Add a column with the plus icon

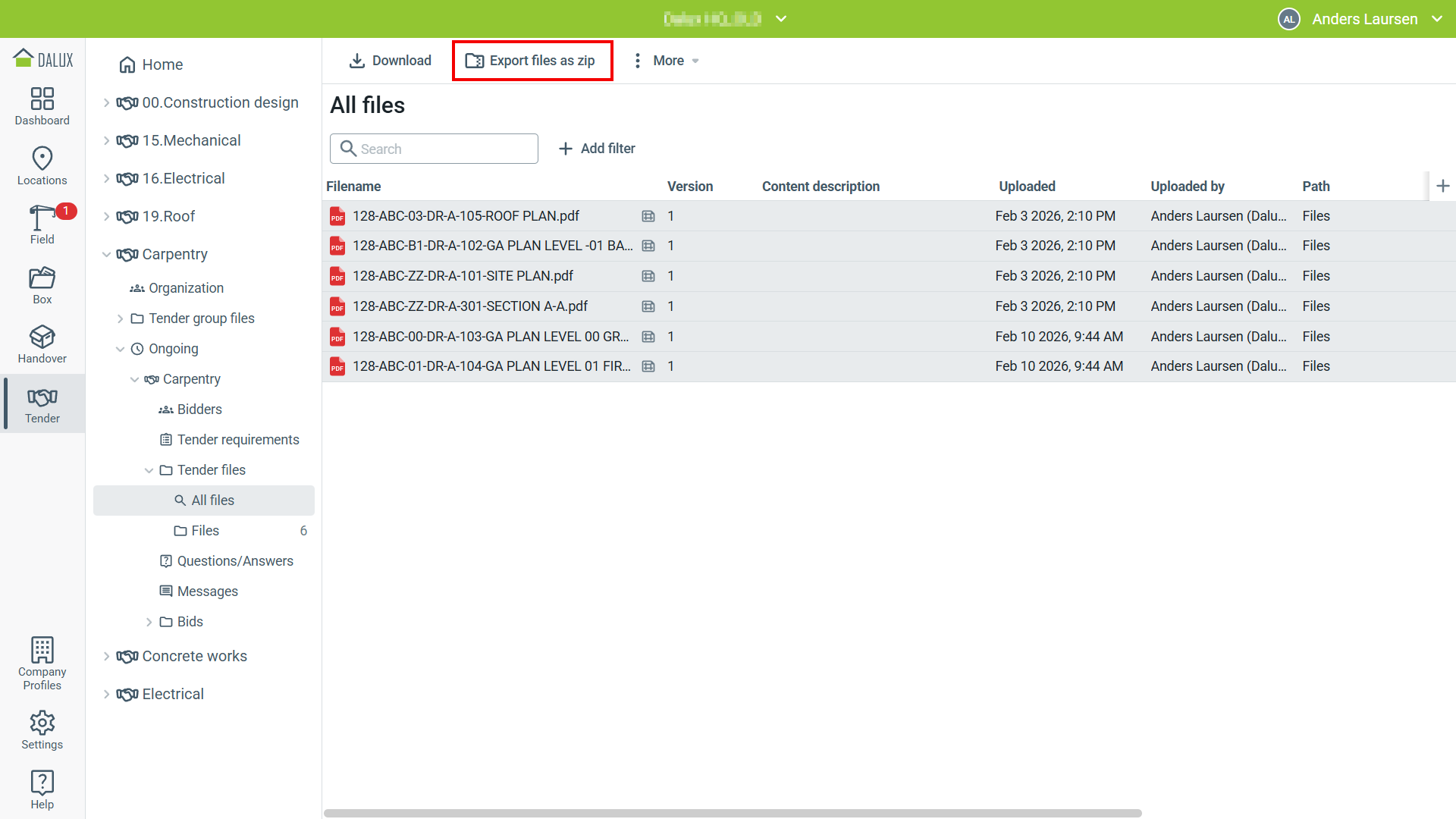pyautogui.click(x=1443, y=186)
